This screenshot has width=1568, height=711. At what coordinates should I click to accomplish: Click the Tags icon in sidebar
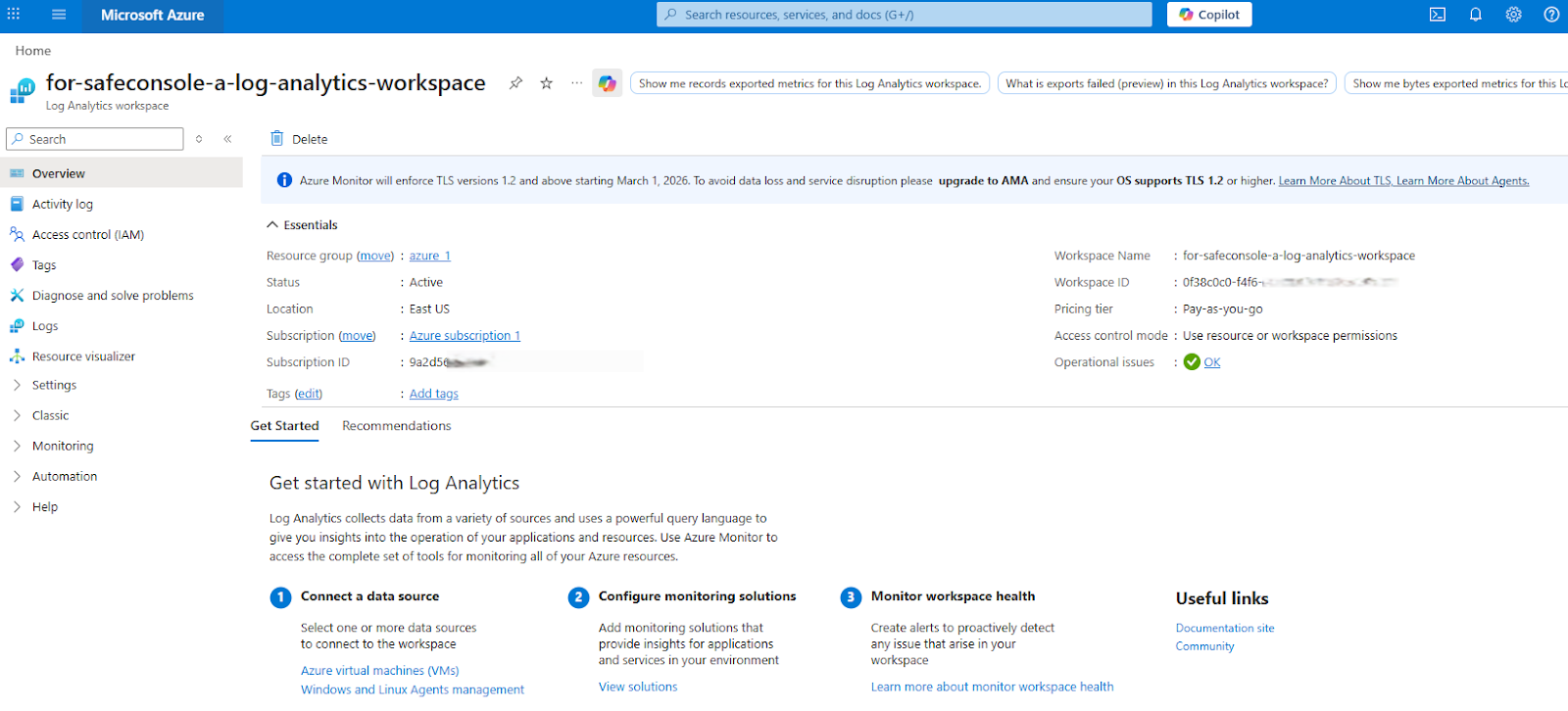click(17, 264)
